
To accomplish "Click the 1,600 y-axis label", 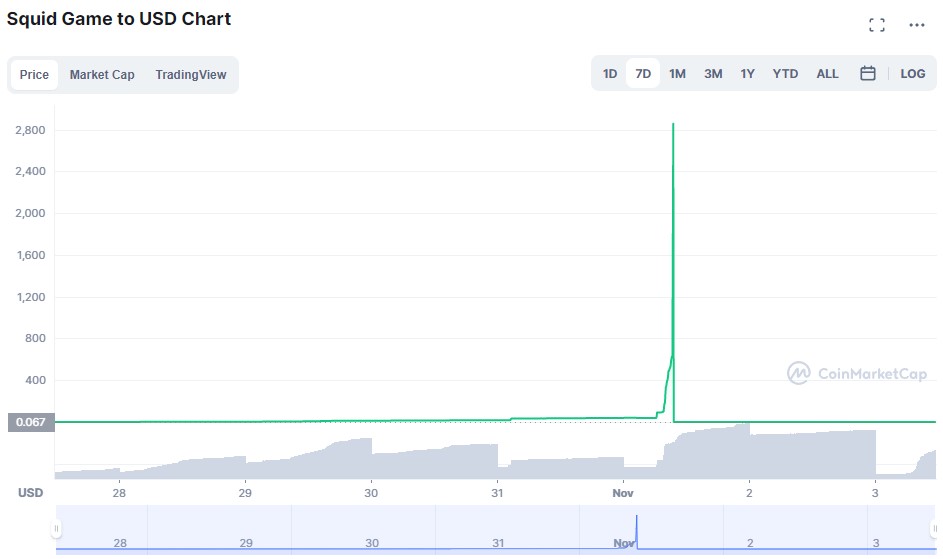I will (x=31, y=255).
